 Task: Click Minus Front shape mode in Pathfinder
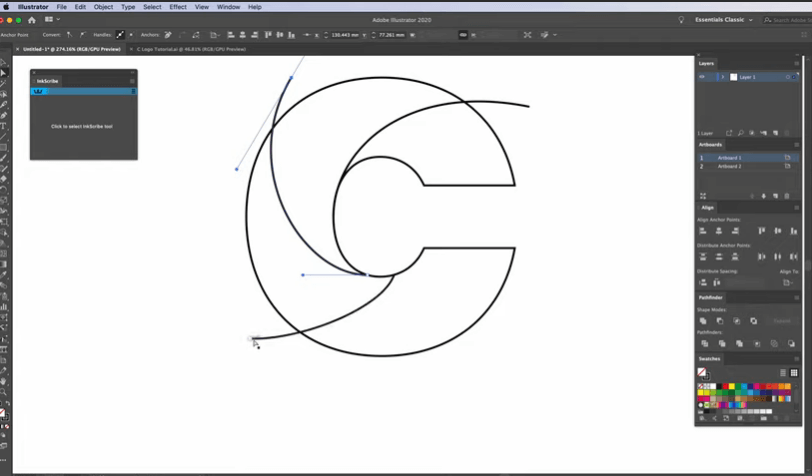tap(720, 321)
